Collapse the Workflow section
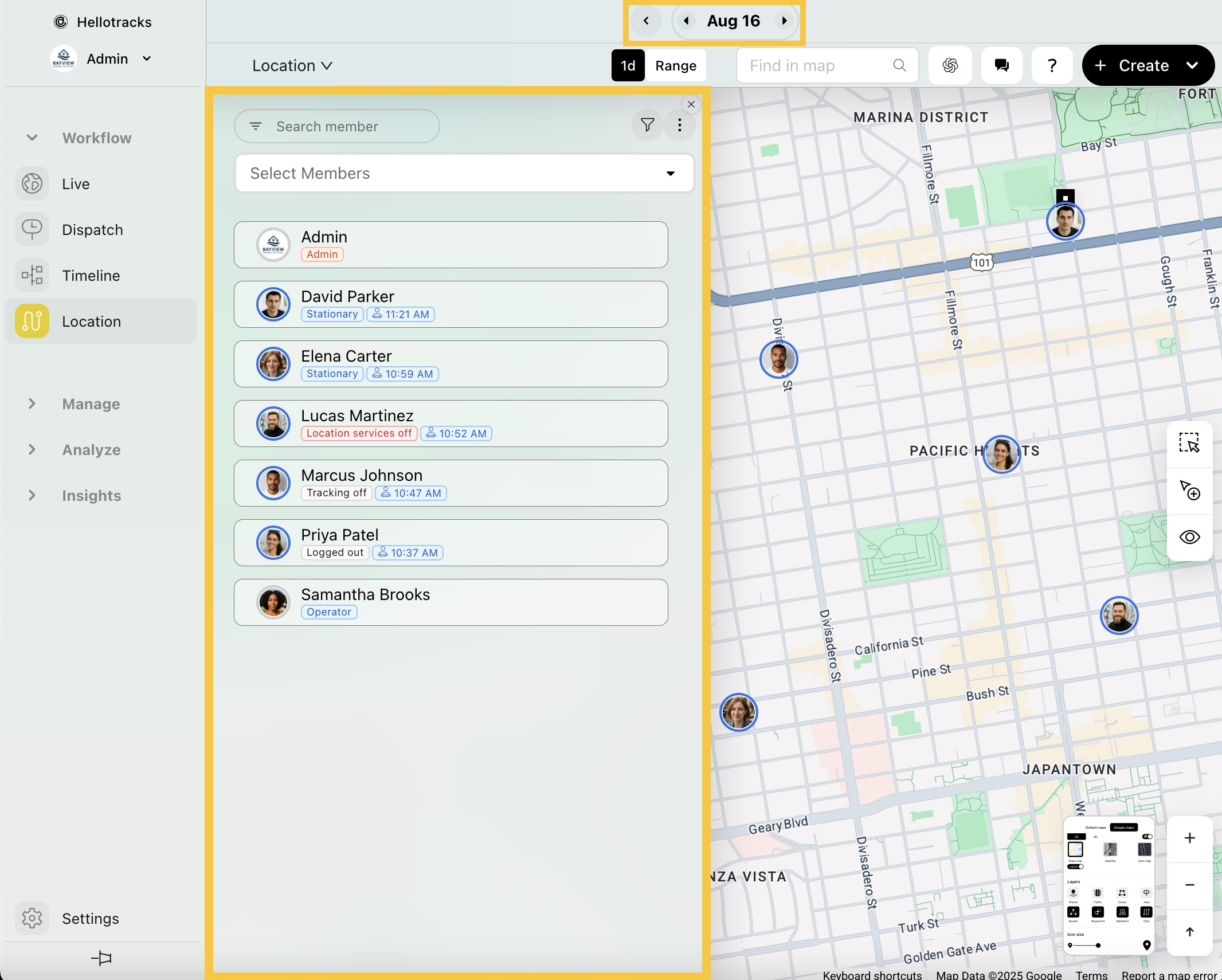Screen dimensions: 1222x980 point(32,138)
